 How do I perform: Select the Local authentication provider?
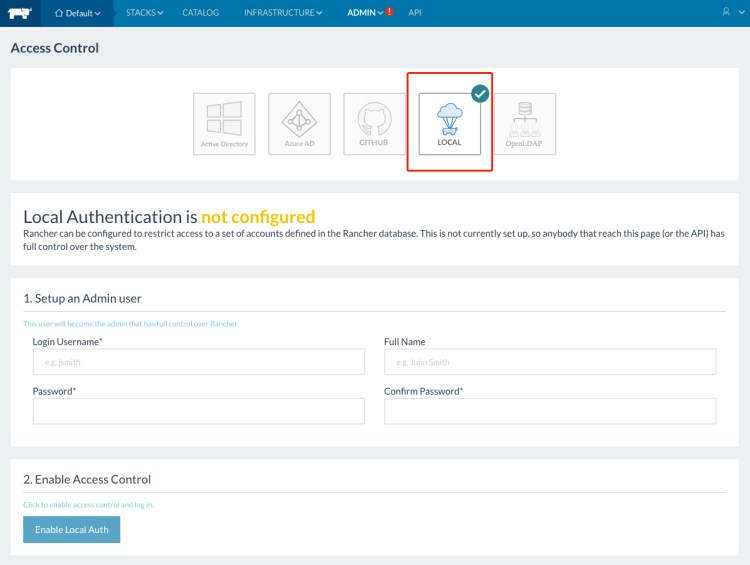pos(449,124)
